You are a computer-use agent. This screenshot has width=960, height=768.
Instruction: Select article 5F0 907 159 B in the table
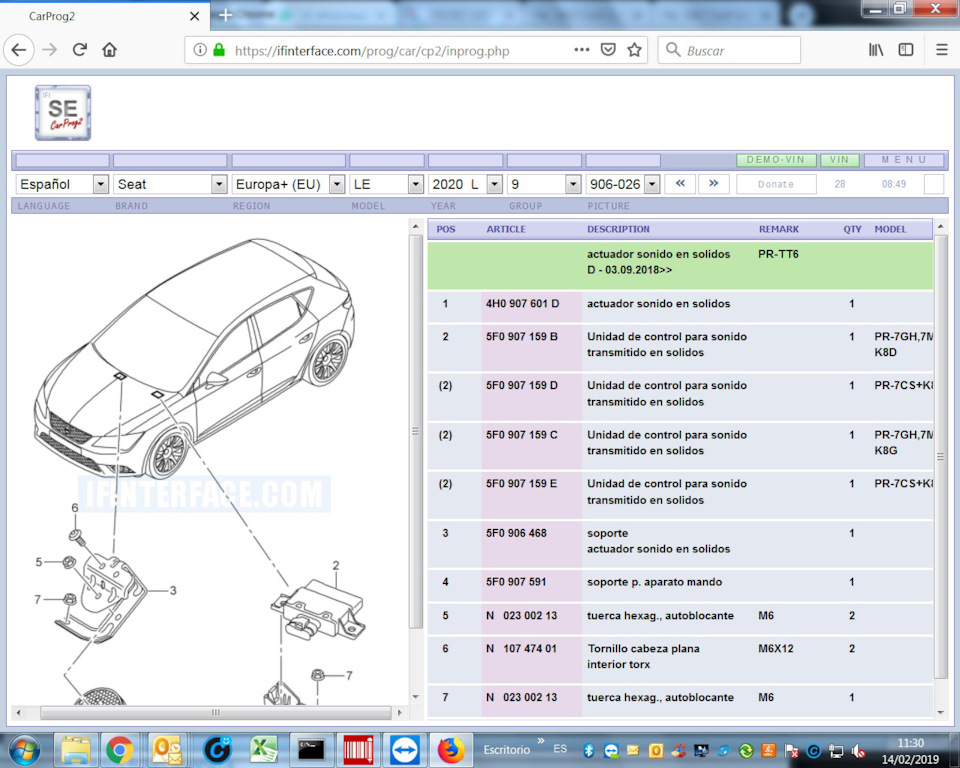click(527, 336)
